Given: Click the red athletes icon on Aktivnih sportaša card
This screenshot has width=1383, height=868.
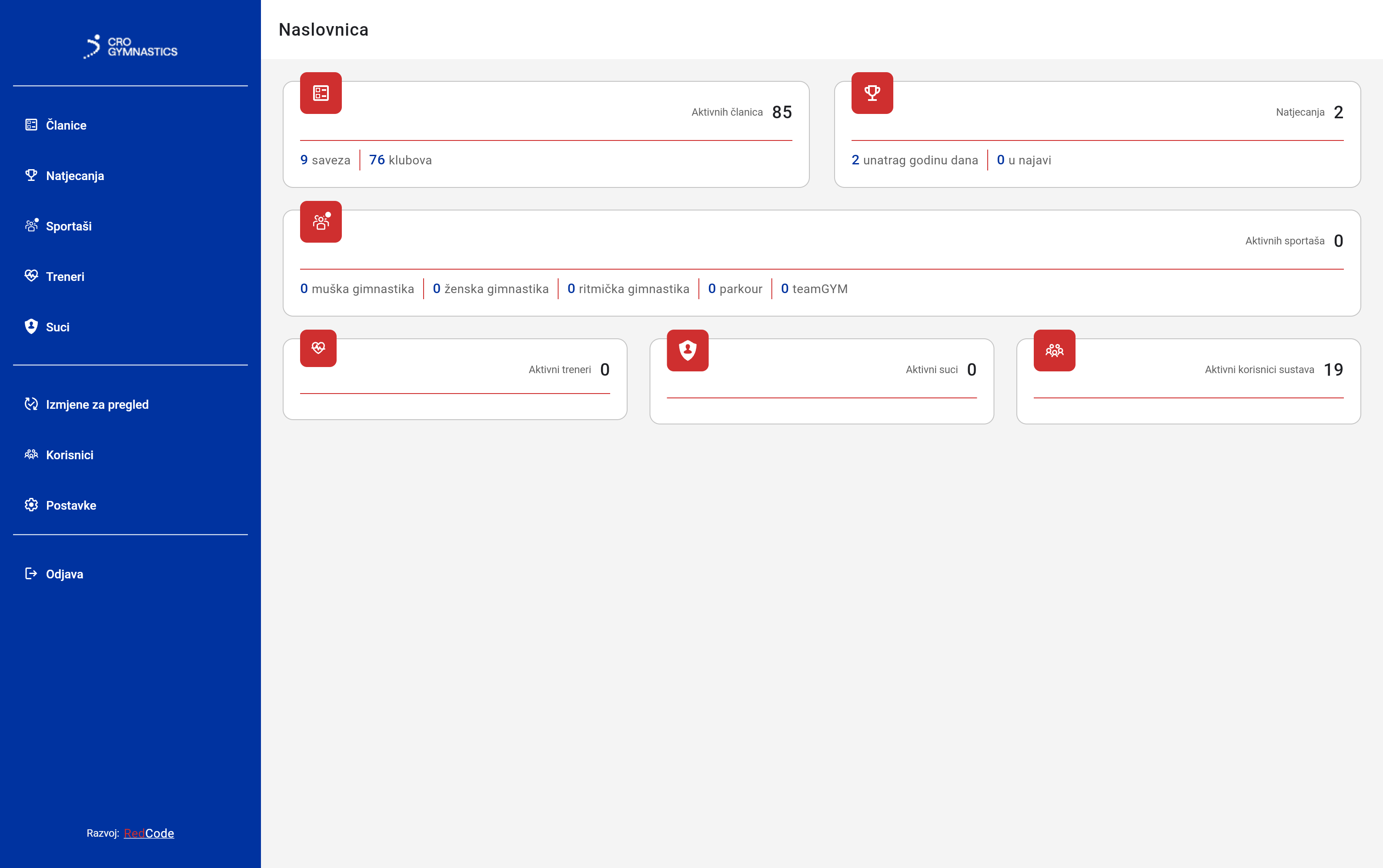Looking at the screenshot, I should (x=321, y=222).
